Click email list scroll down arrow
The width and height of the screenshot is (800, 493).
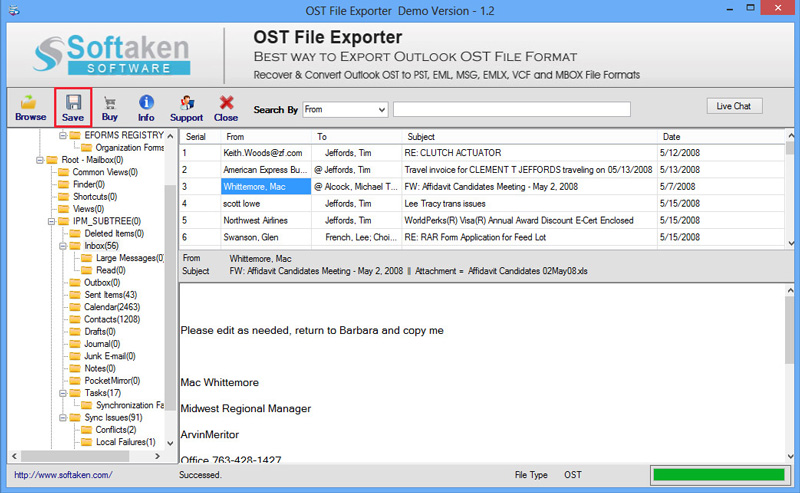[x=791, y=243]
